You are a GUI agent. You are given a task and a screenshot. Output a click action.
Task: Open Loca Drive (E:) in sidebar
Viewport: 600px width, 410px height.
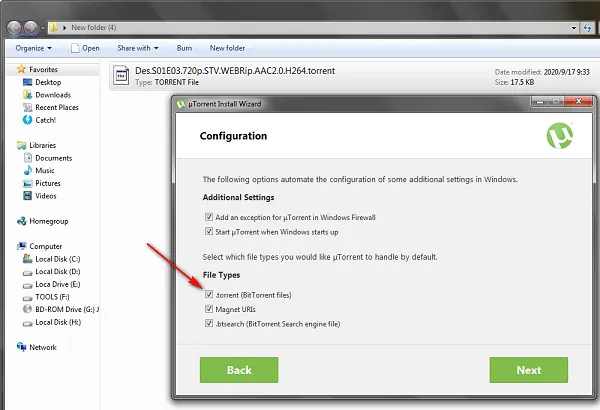tap(57, 284)
